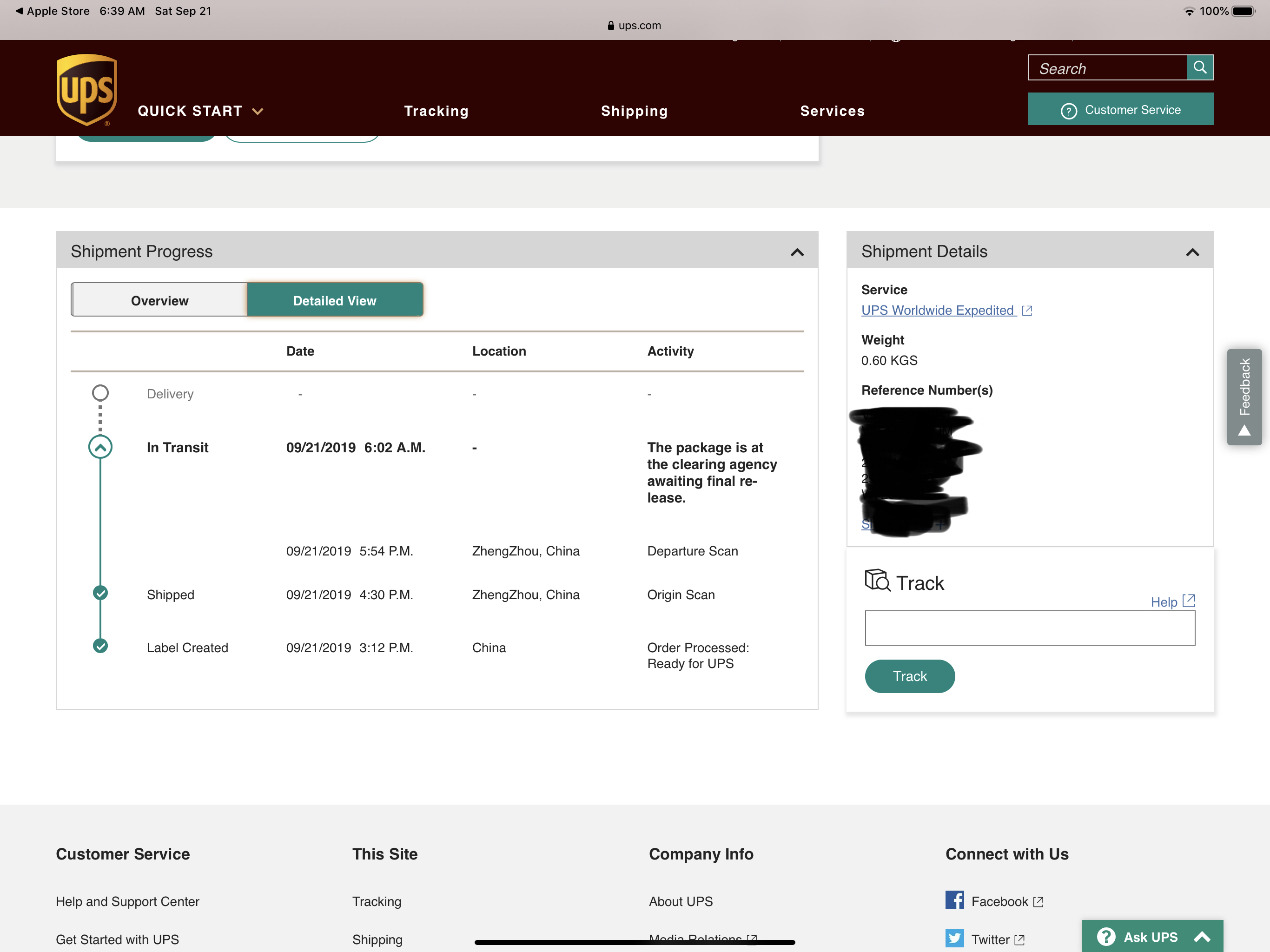Click the magnifier search icon button
1270x952 pixels.
(x=1199, y=68)
